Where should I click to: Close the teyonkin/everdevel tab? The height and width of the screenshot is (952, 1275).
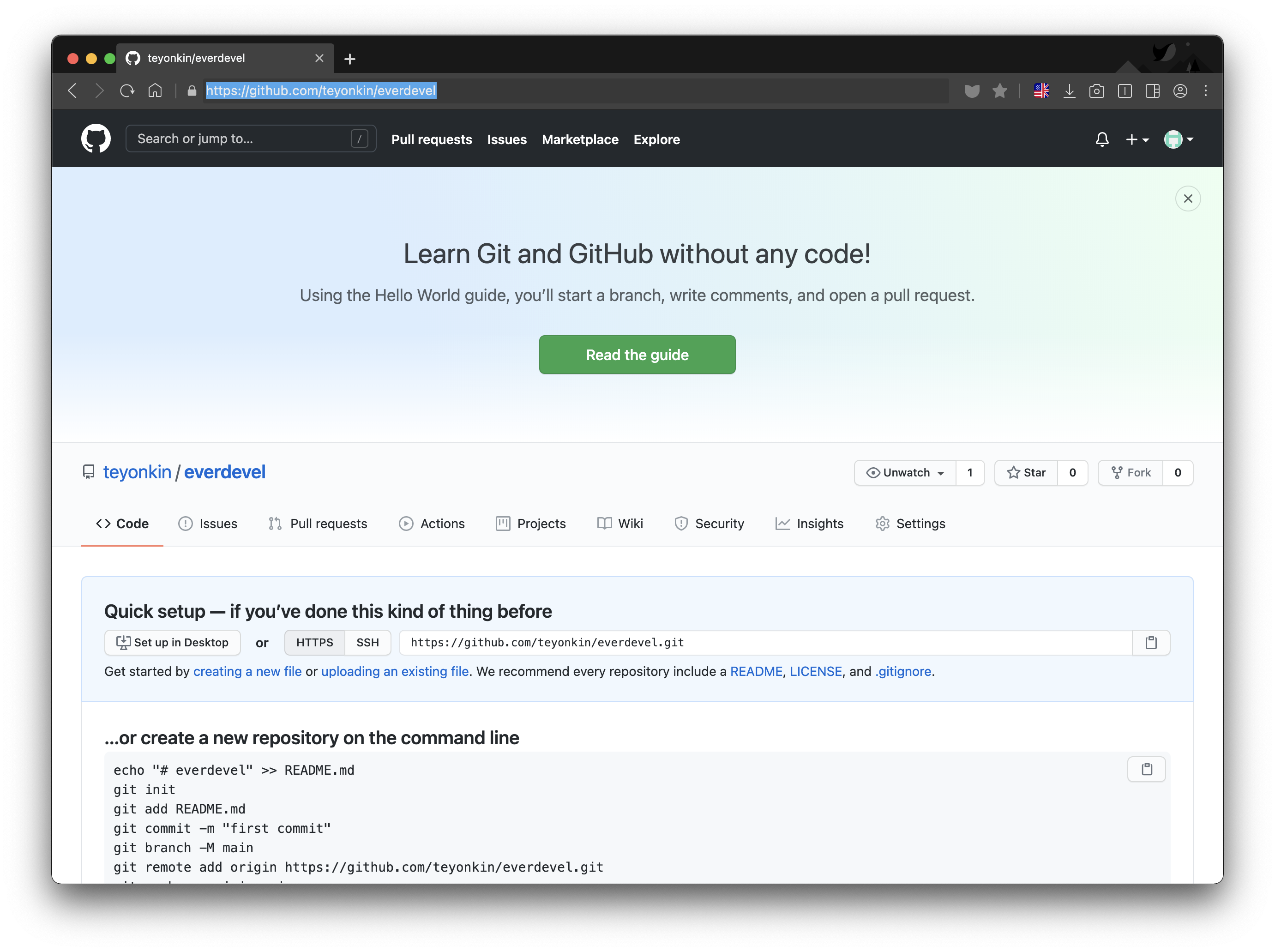click(x=319, y=58)
